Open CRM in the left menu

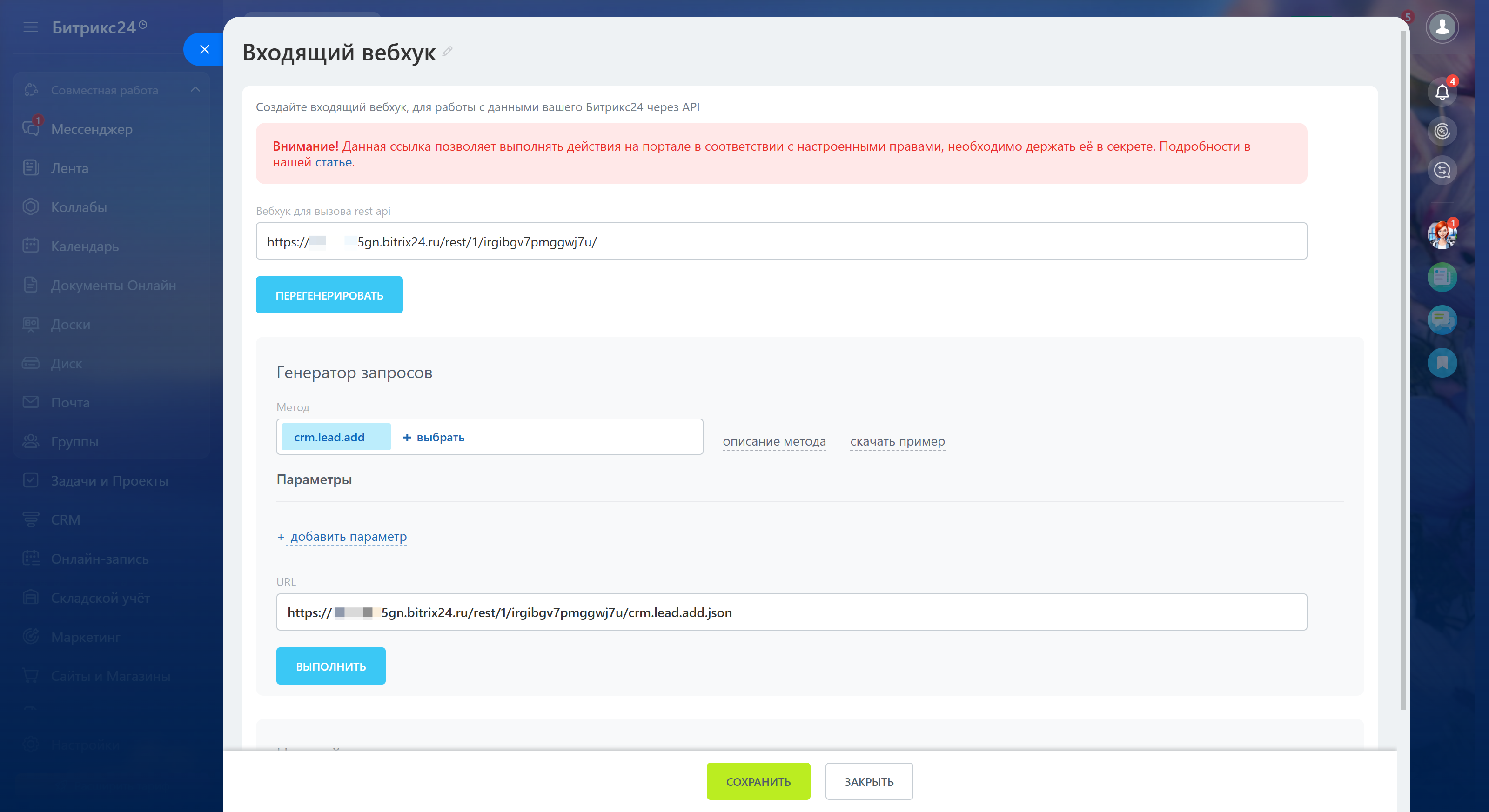65,519
